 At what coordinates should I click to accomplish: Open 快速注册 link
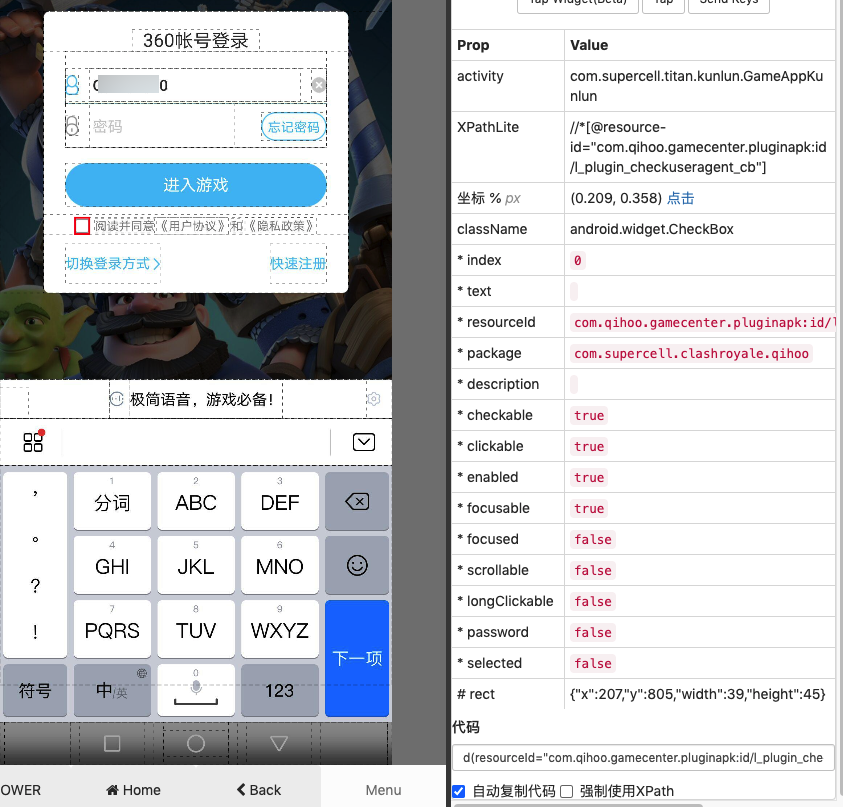[298, 263]
